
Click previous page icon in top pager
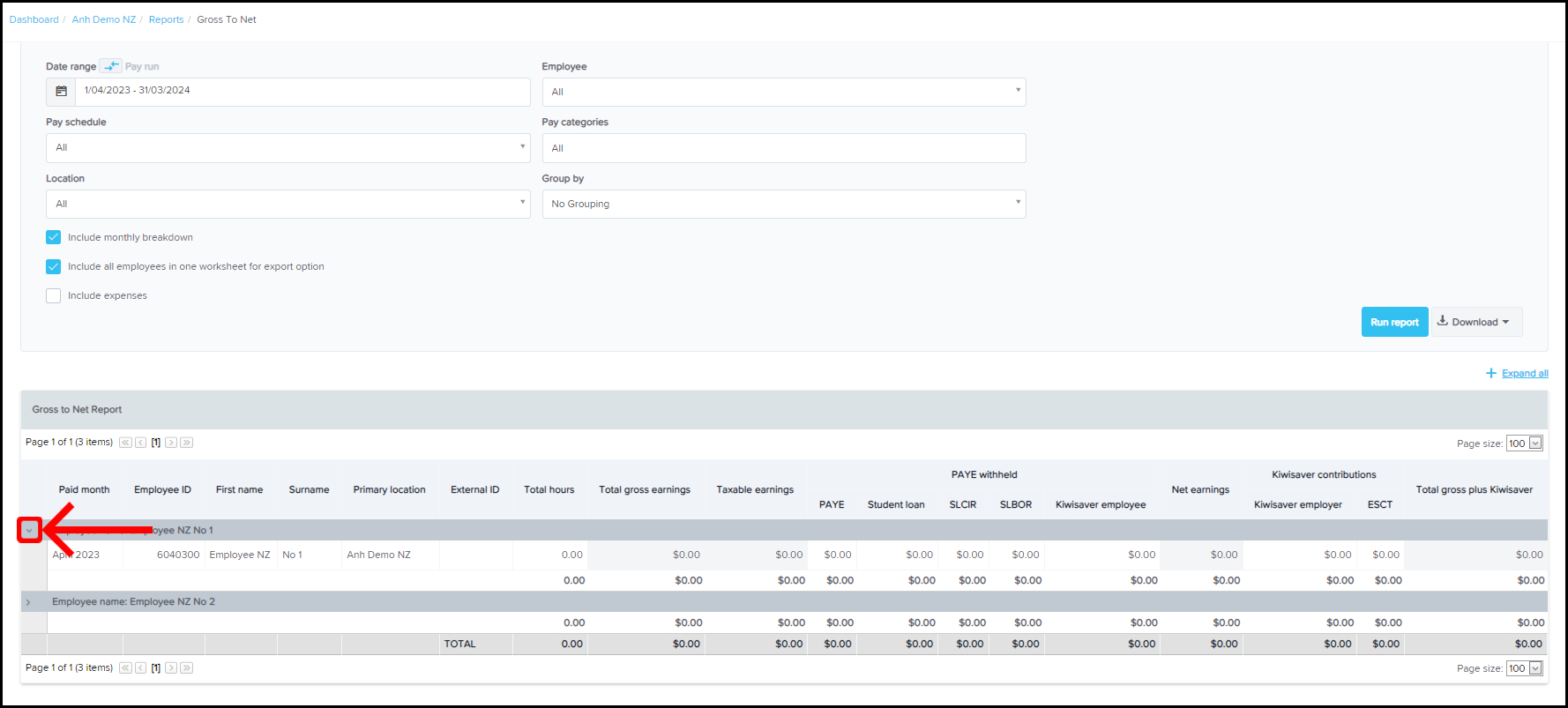pyautogui.click(x=140, y=443)
